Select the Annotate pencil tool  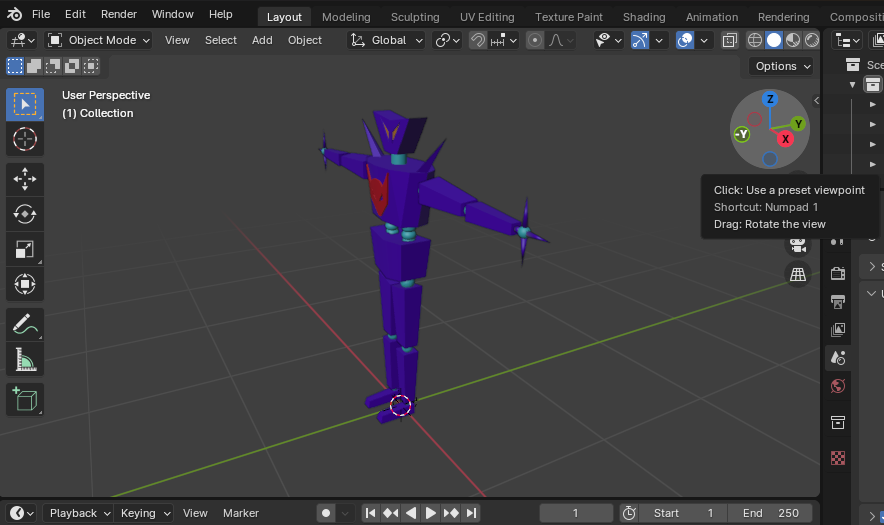[x=25, y=324]
